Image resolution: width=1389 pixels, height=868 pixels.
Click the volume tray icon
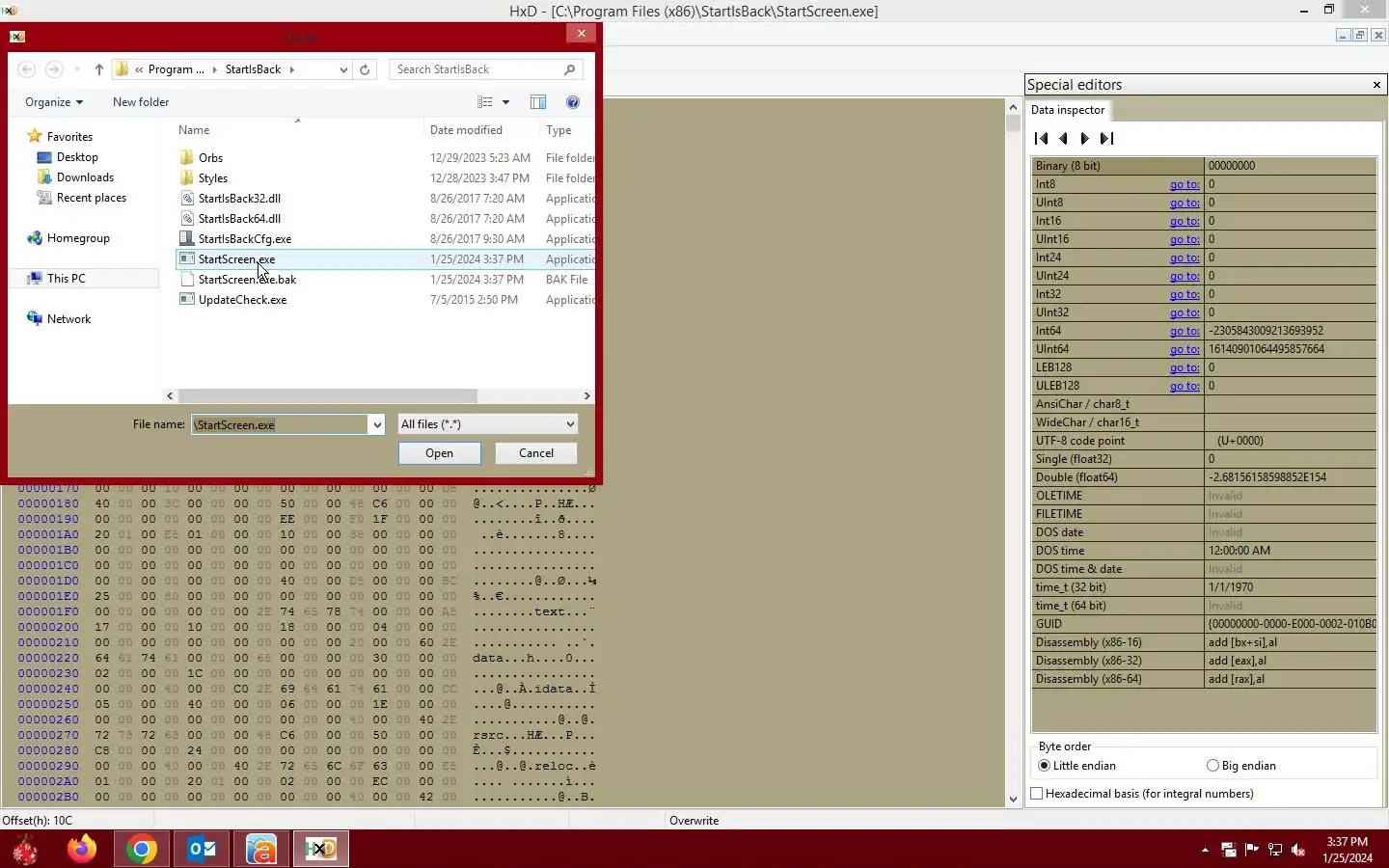click(1298, 850)
